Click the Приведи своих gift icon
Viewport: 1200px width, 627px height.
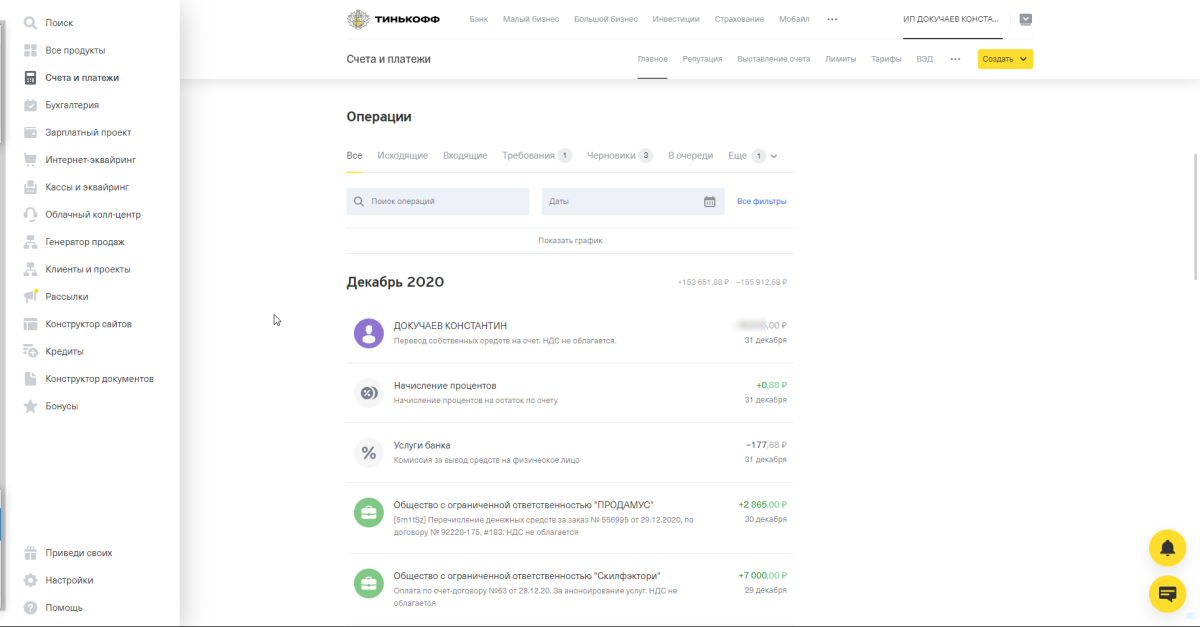pos(30,552)
